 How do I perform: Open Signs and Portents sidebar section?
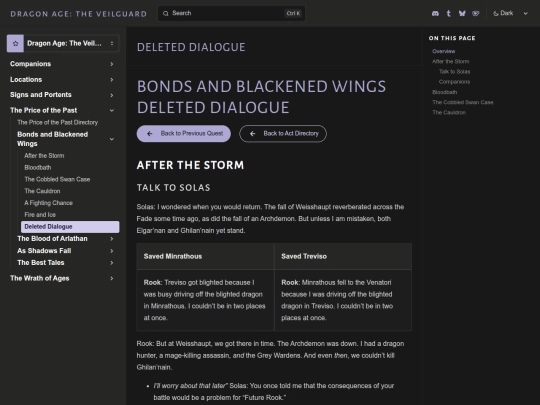tap(41, 95)
